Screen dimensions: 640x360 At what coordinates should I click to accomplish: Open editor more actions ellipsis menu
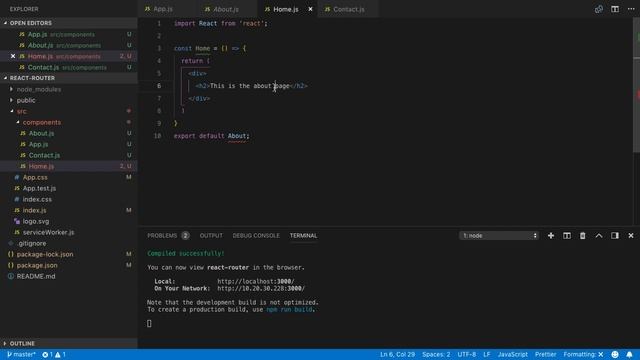[x=631, y=9]
